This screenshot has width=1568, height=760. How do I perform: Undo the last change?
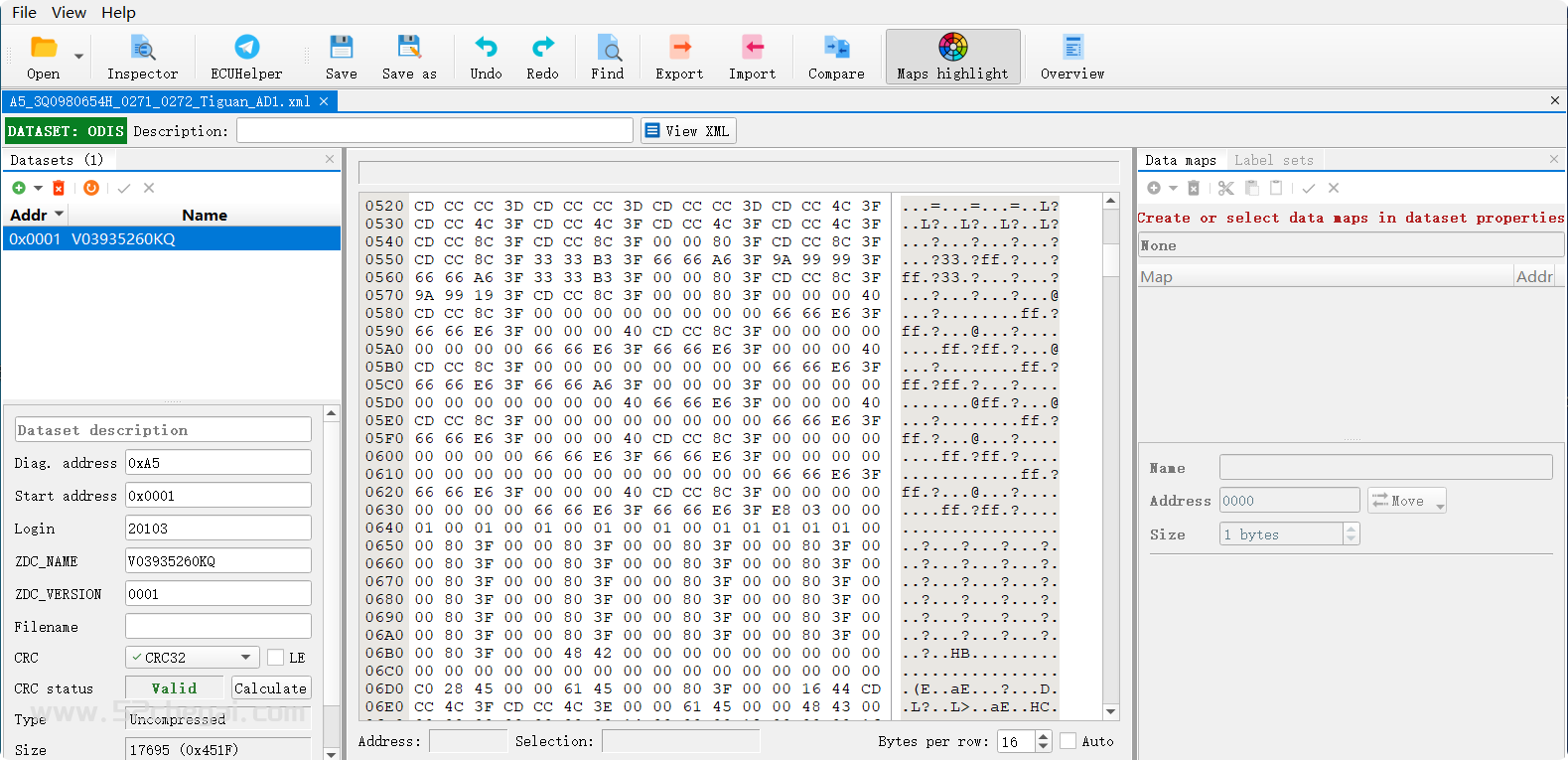pyautogui.click(x=486, y=57)
